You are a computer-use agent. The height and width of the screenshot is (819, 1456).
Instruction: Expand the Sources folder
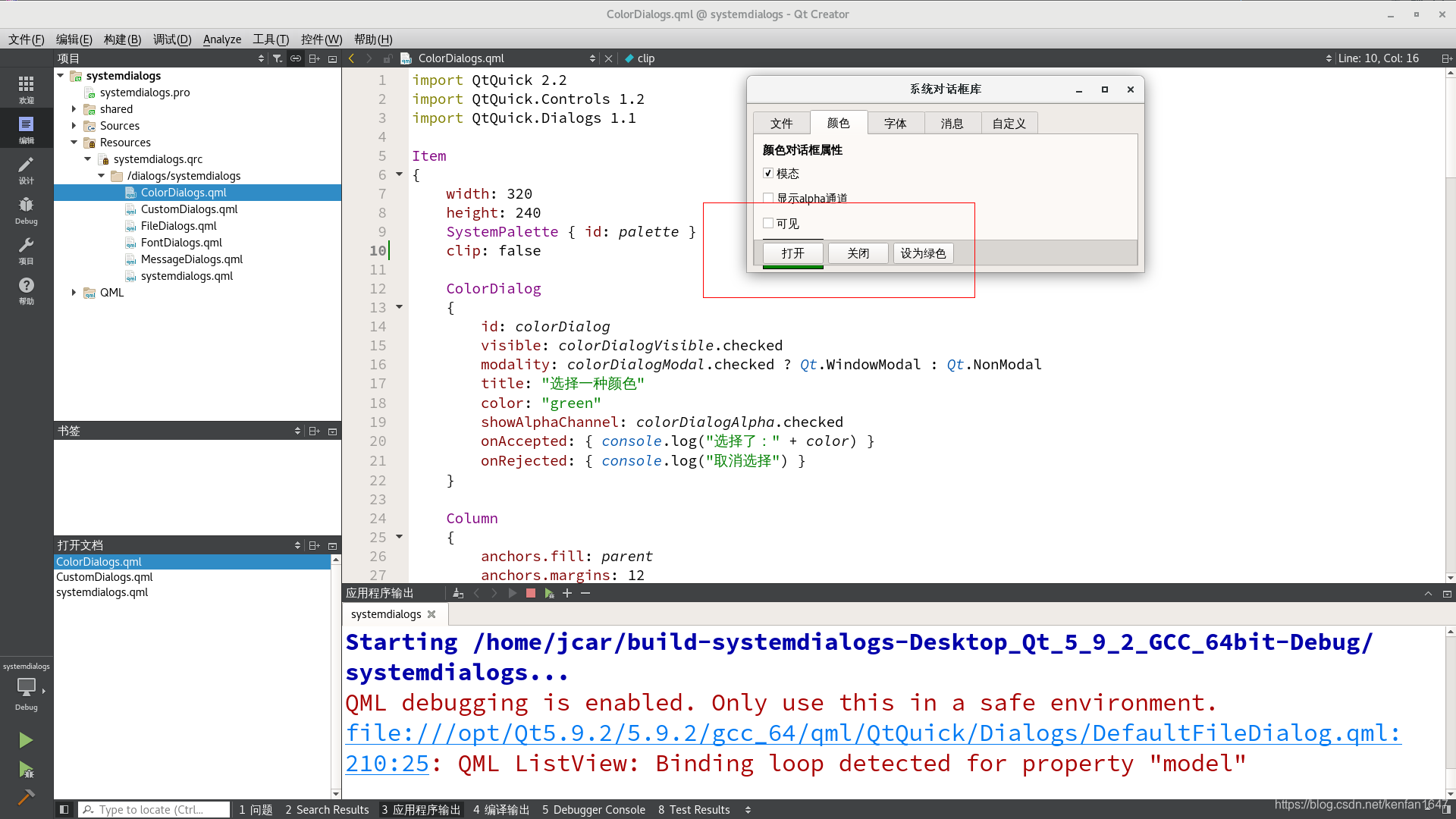tap(74, 126)
